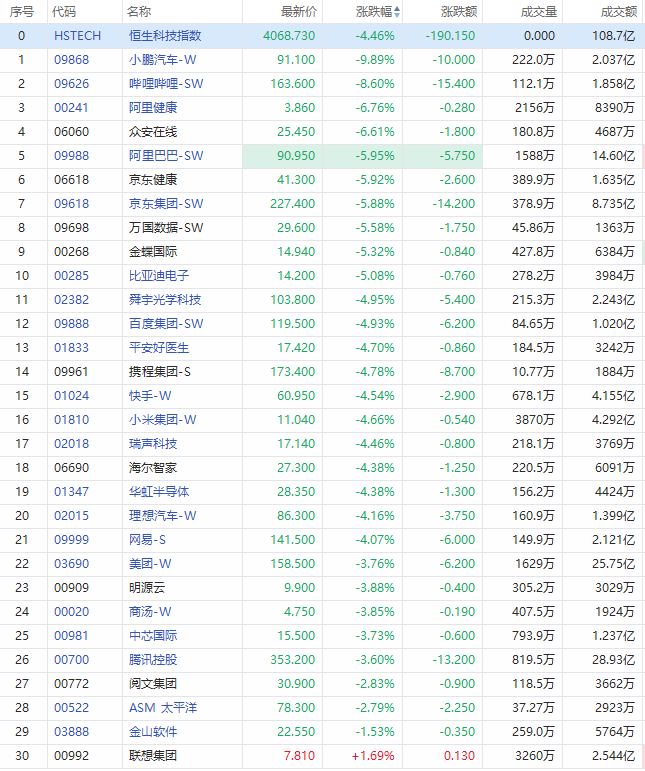Viewport: 645px width, 771px height.
Task: Open ASM 太平洋 stock link
Action: (x=163, y=708)
